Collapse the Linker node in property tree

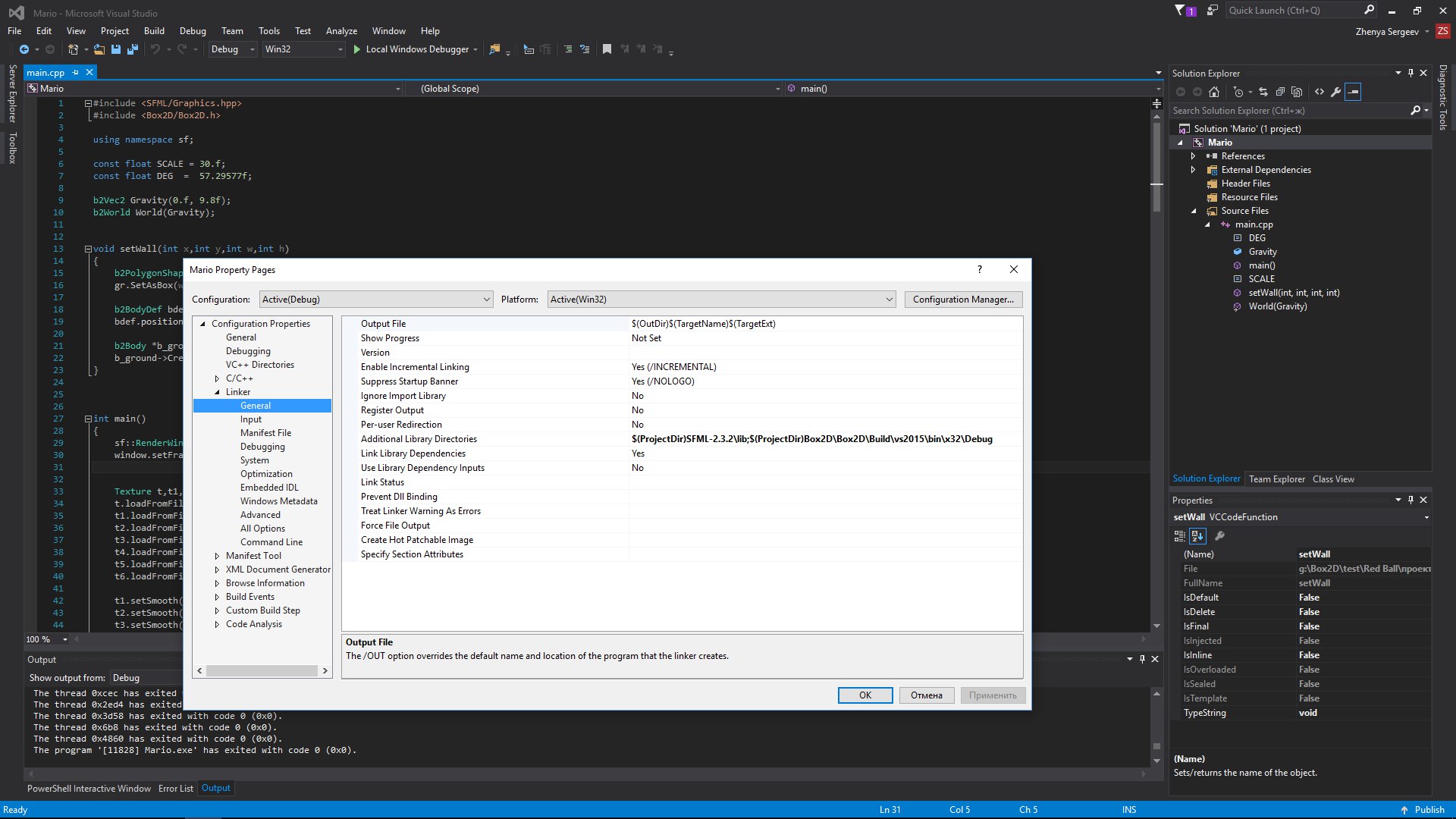[217, 392]
